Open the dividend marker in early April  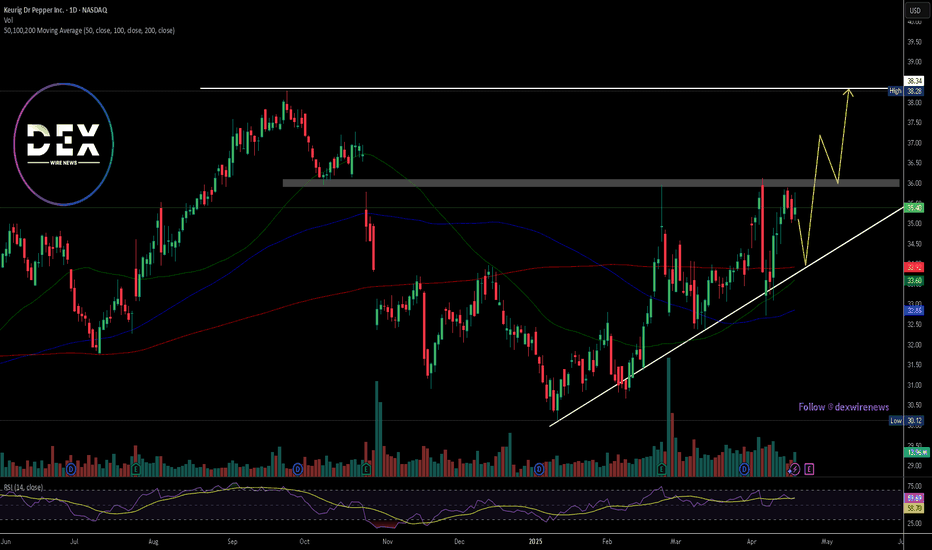point(744,469)
